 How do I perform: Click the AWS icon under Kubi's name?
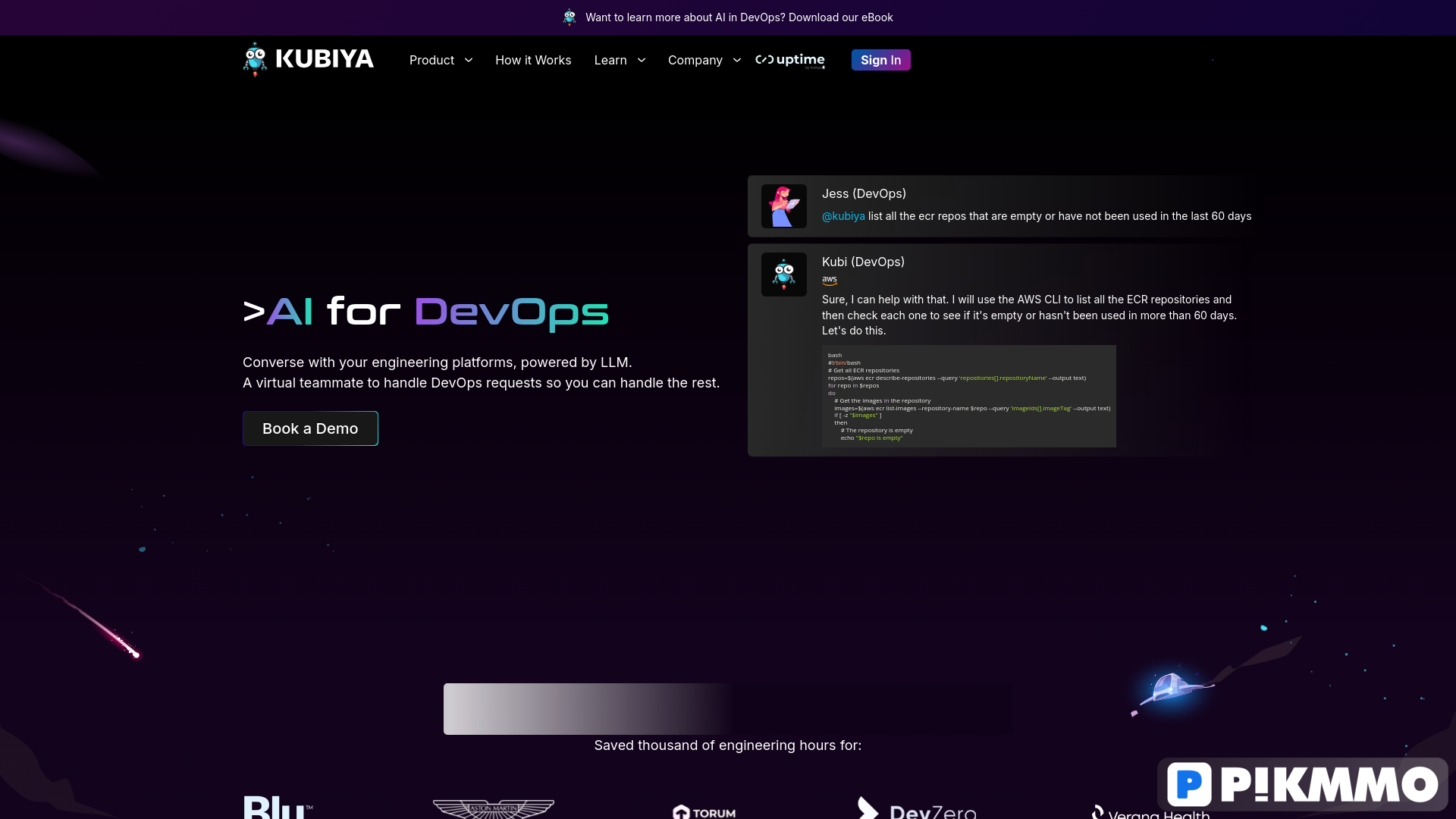830,280
